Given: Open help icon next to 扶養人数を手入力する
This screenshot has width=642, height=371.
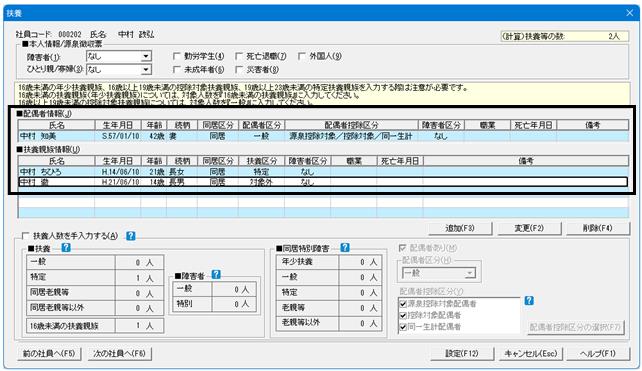Looking at the screenshot, I should click(131, 236).
